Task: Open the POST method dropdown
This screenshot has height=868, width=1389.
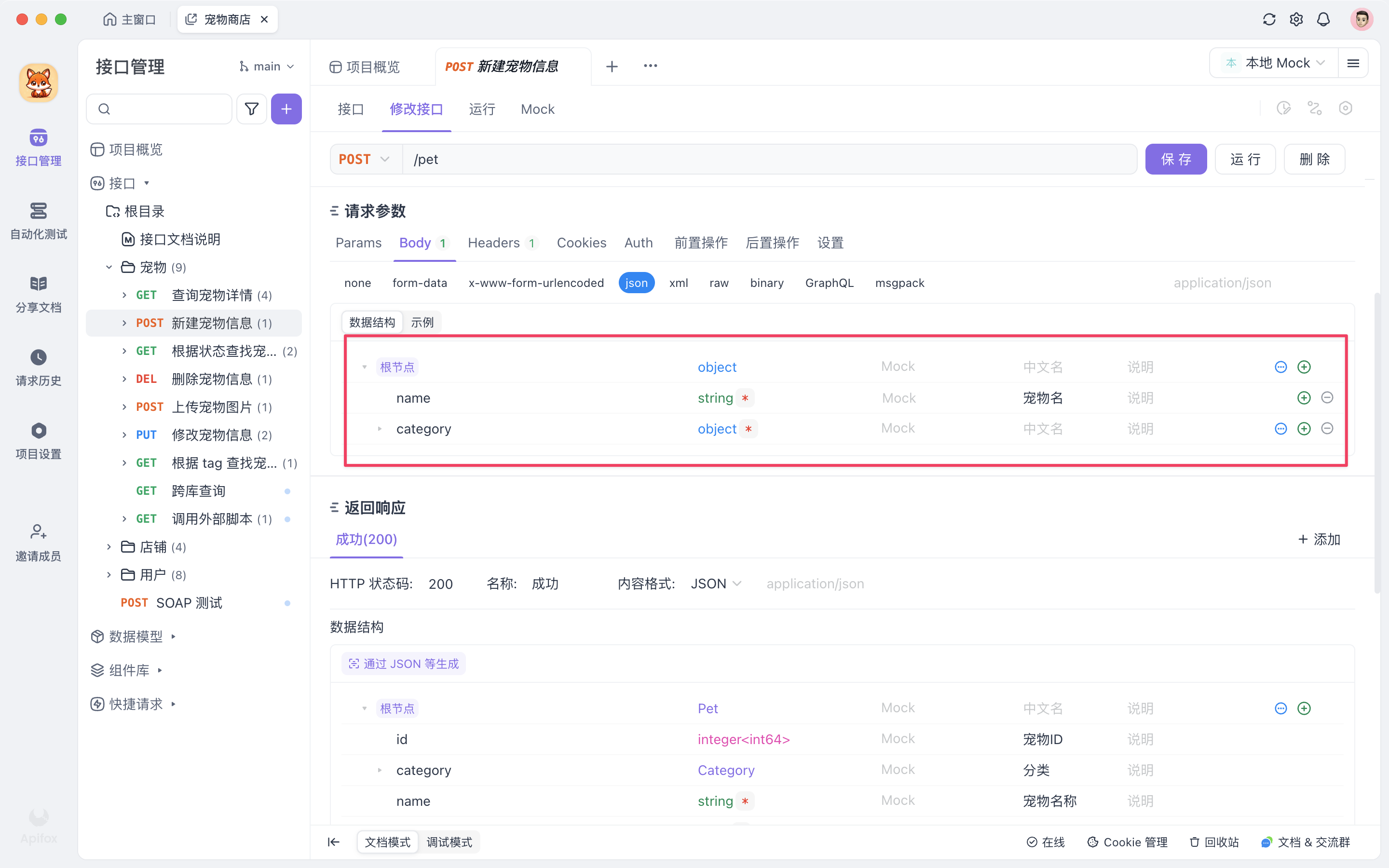Action: coord(365,159)
